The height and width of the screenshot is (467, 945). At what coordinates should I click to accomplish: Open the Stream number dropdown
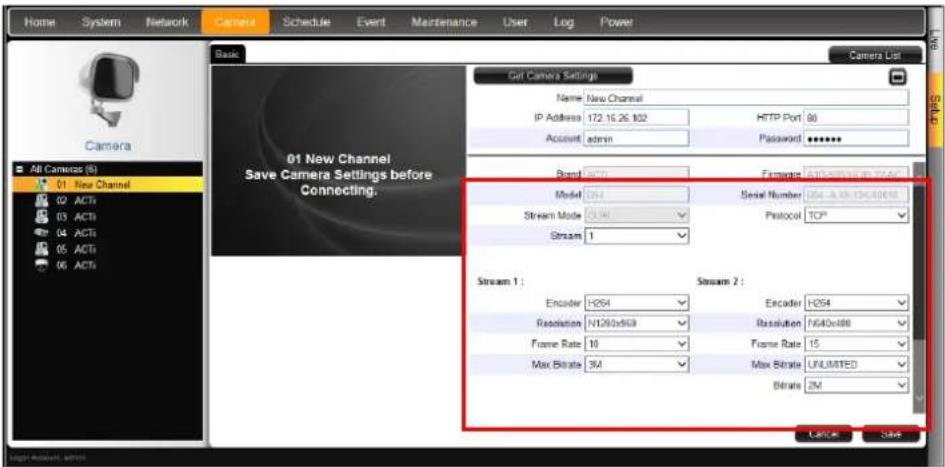click(x=636, y=236)
